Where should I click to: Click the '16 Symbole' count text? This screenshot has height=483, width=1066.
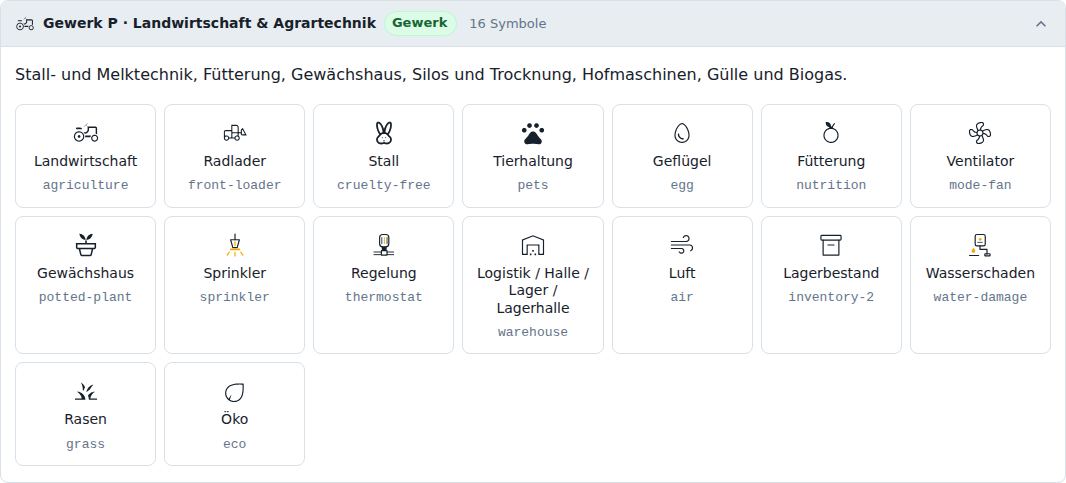[508, 24]
